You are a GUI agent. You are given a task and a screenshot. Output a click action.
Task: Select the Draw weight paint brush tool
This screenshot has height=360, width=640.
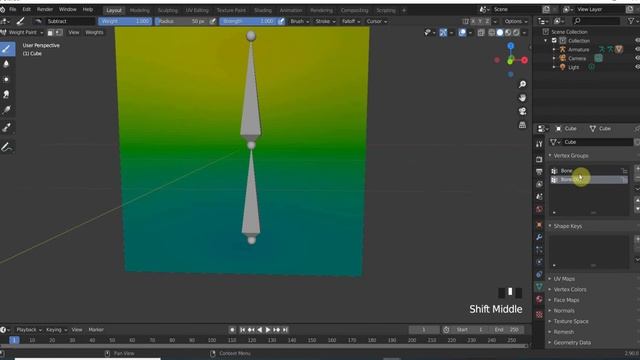[x=7, y=49]
